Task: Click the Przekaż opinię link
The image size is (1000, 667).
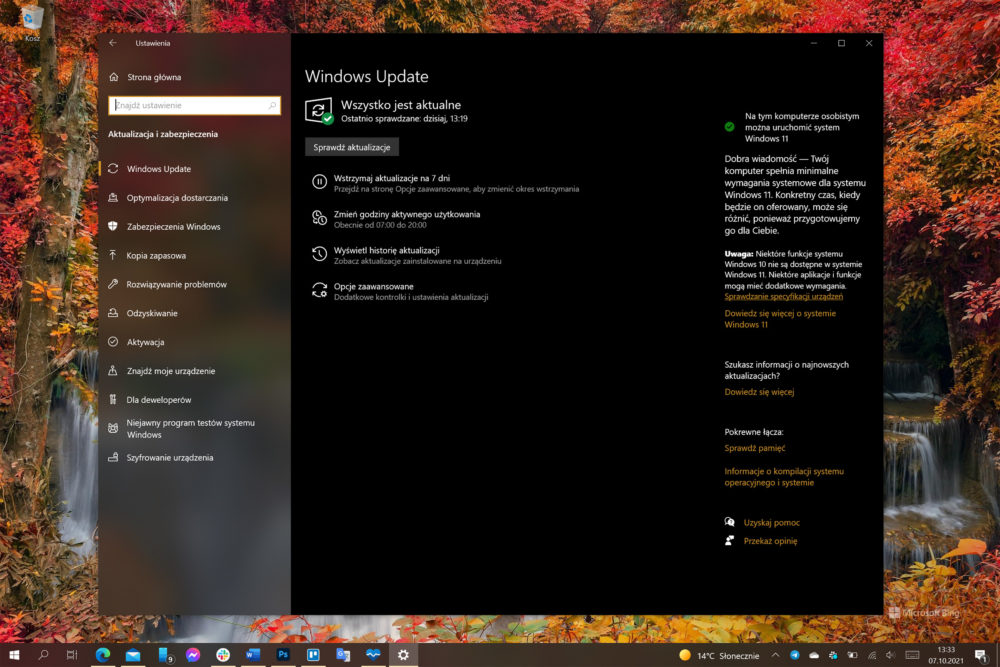Action: click(770, 541)
